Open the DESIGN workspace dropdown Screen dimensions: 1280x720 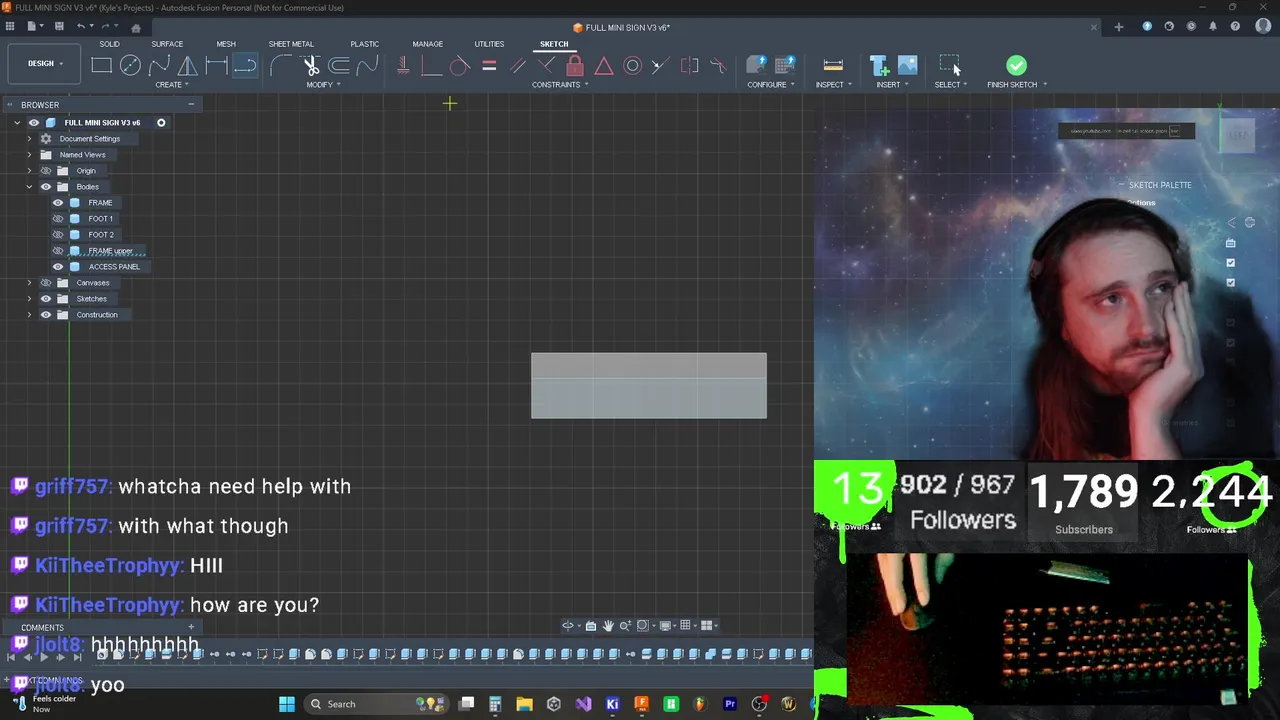pos(45,64)
